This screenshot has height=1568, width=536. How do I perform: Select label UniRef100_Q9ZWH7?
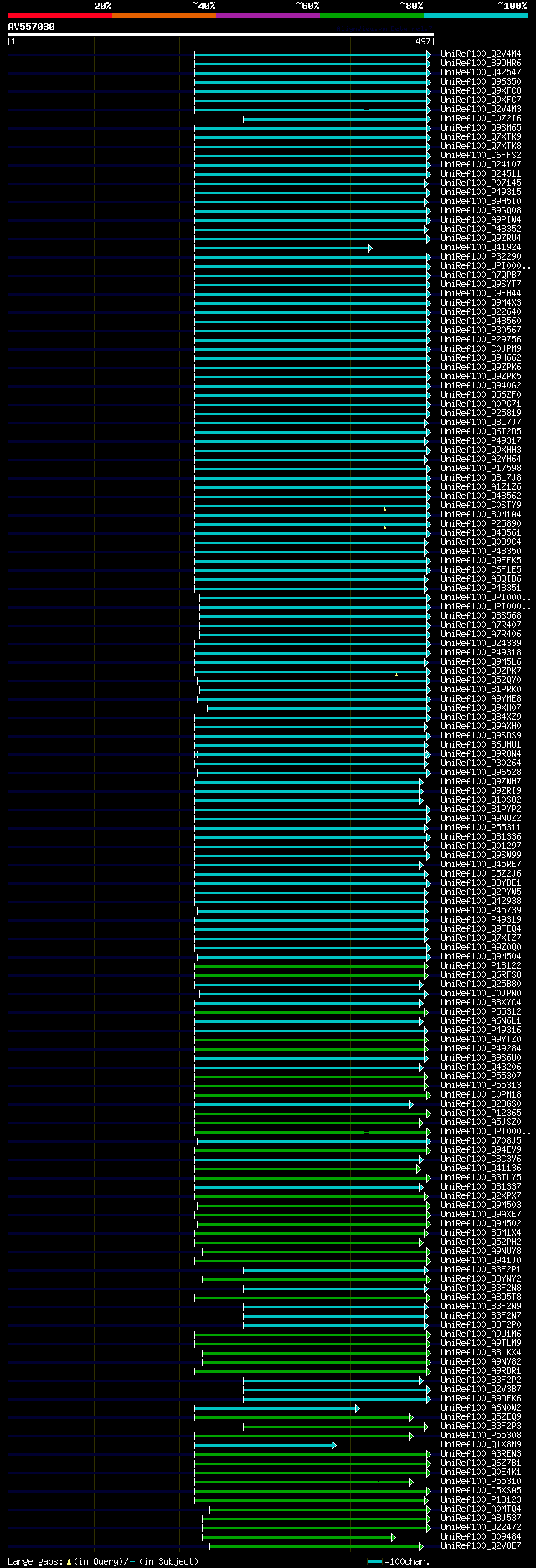[481, 781]
